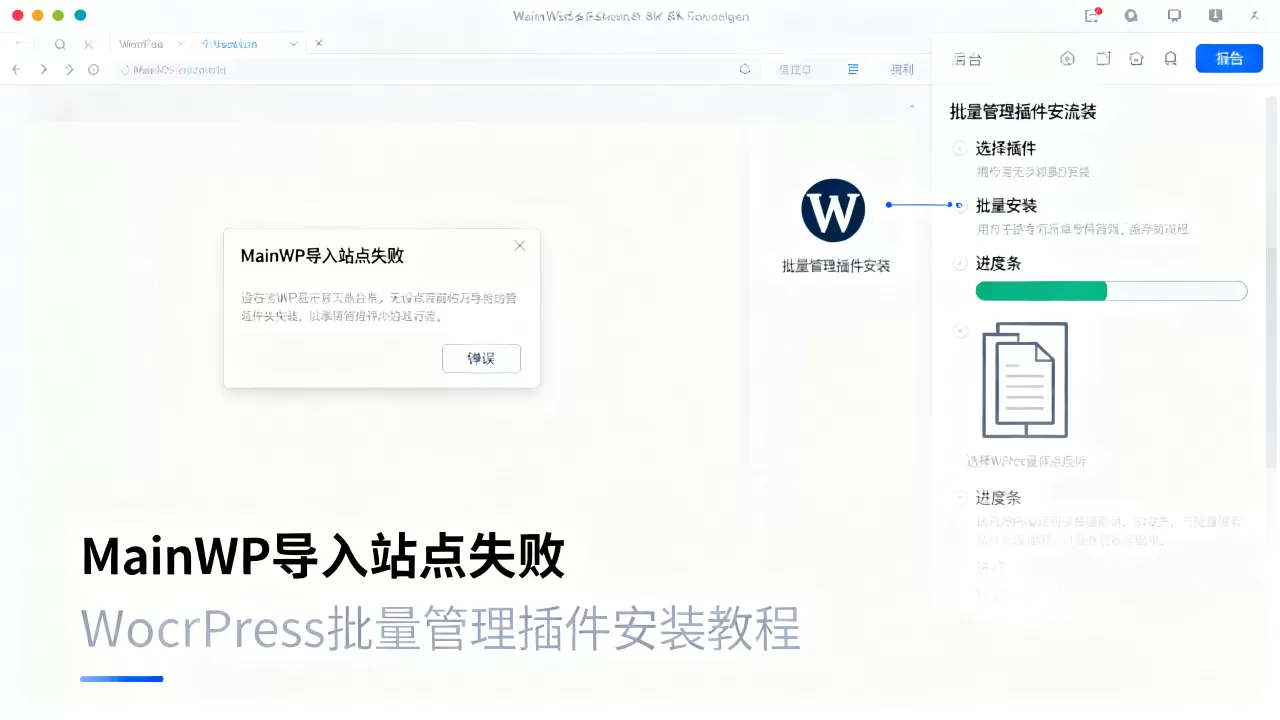
Task: Click the gray text button after reload
Action: pos(795,70)
